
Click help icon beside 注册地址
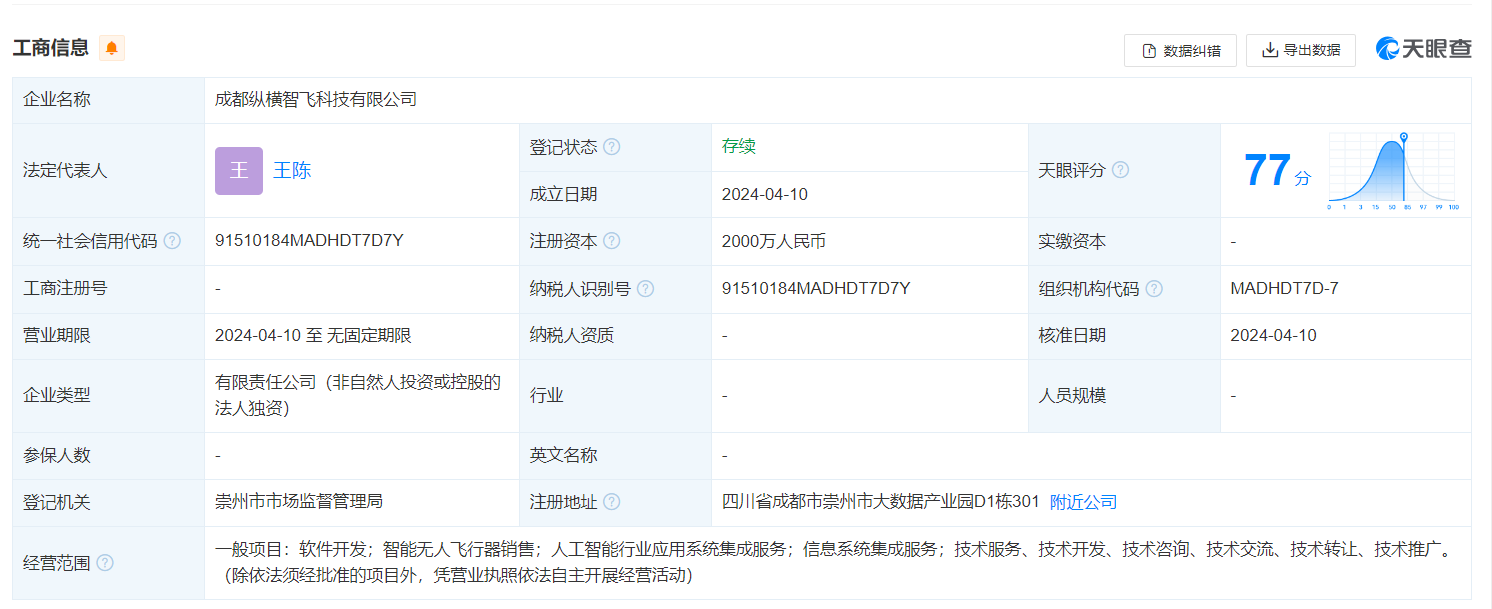612,502
